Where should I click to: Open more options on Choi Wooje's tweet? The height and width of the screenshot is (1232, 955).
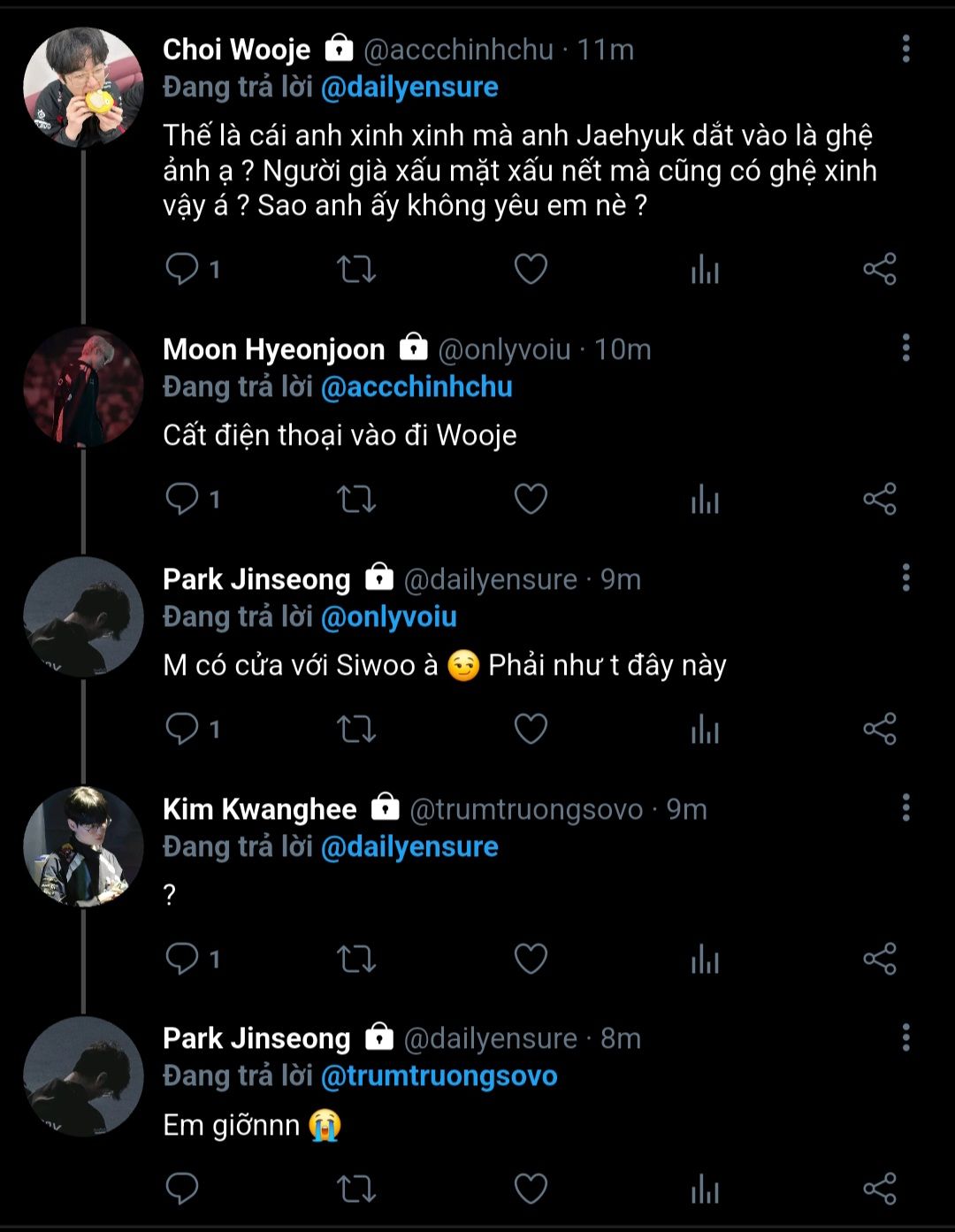[x=905, y=50]
